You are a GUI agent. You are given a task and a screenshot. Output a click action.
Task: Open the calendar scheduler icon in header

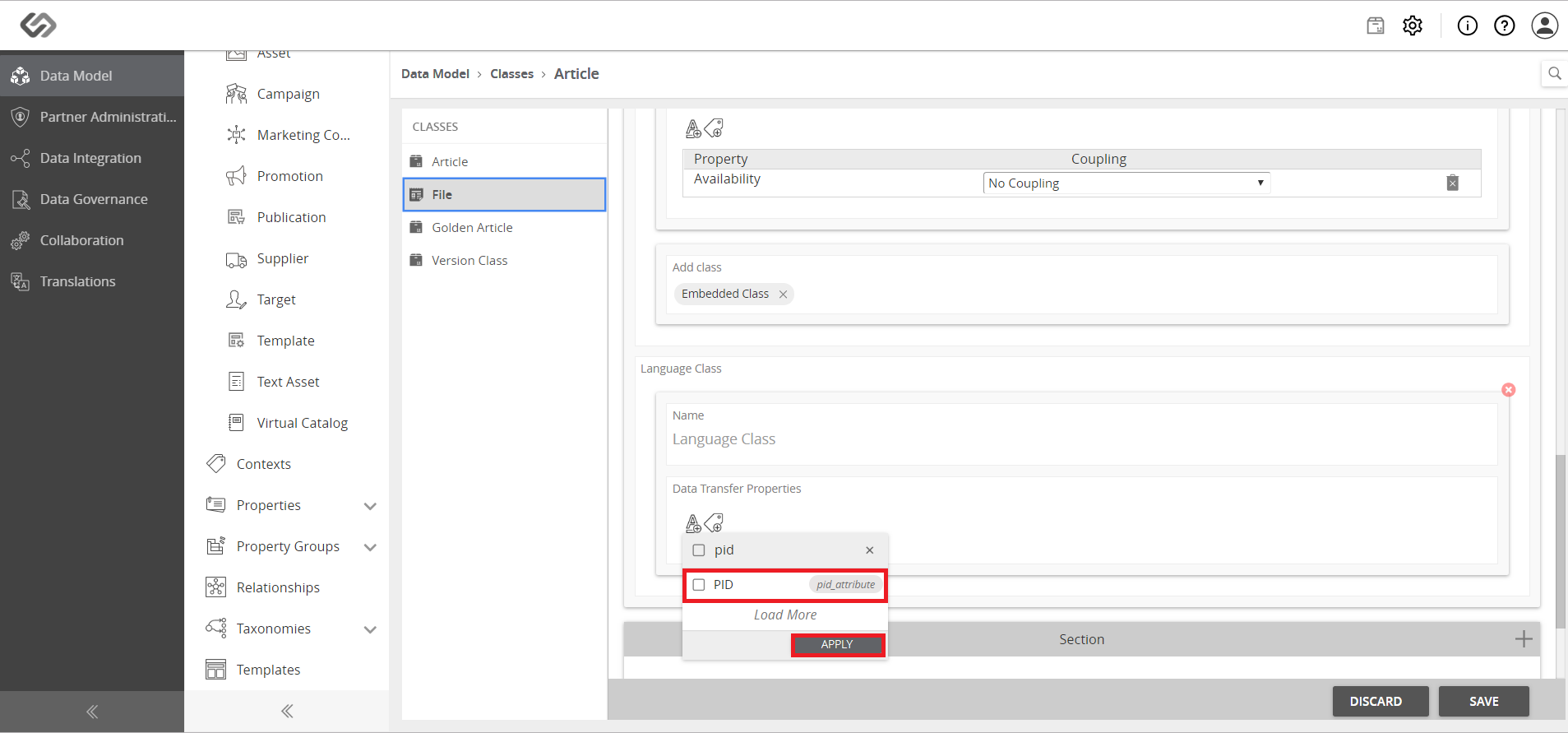[x=1376, y=26]
